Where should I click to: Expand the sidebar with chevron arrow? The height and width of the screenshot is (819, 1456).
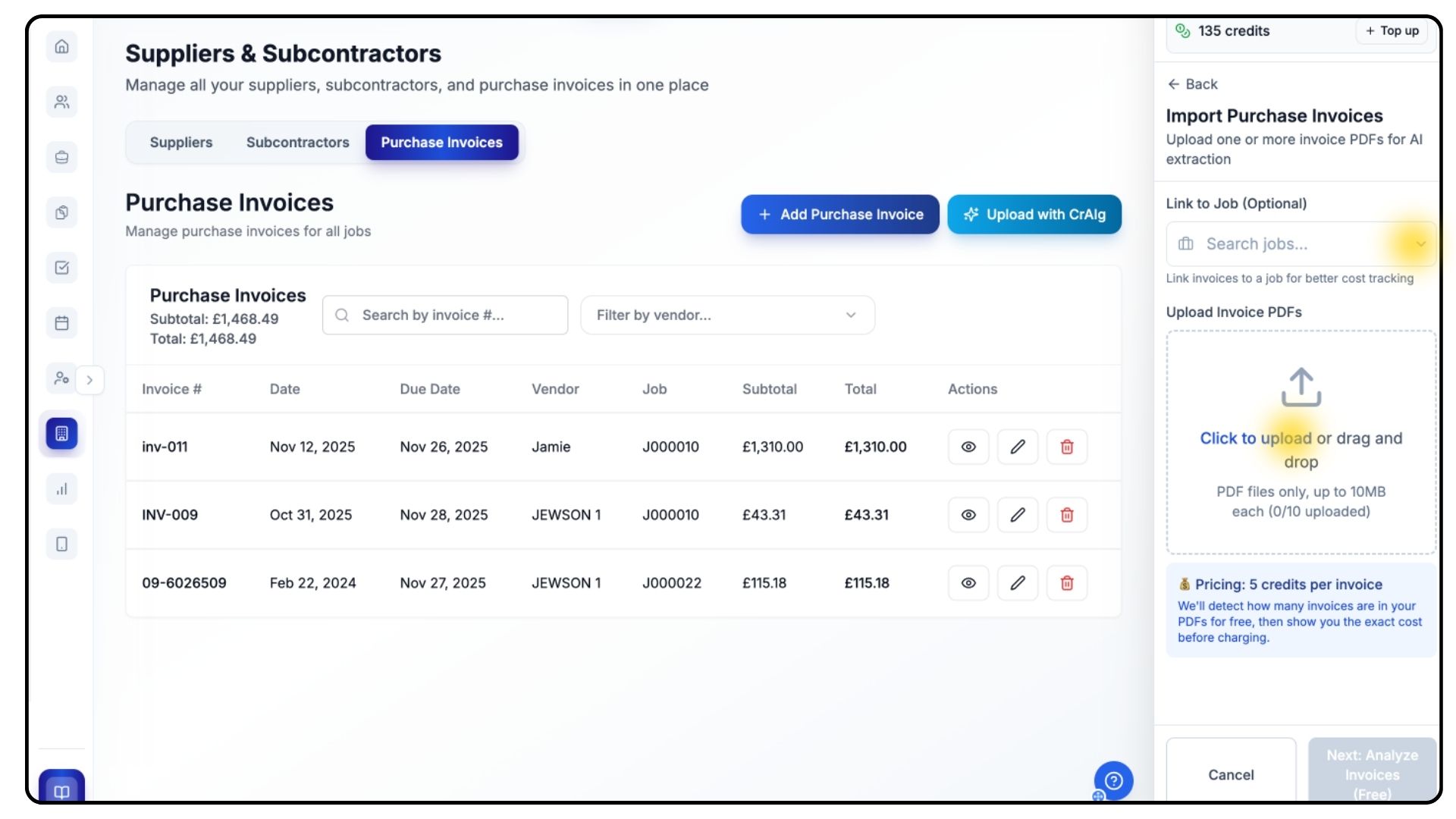coord(89,380)
